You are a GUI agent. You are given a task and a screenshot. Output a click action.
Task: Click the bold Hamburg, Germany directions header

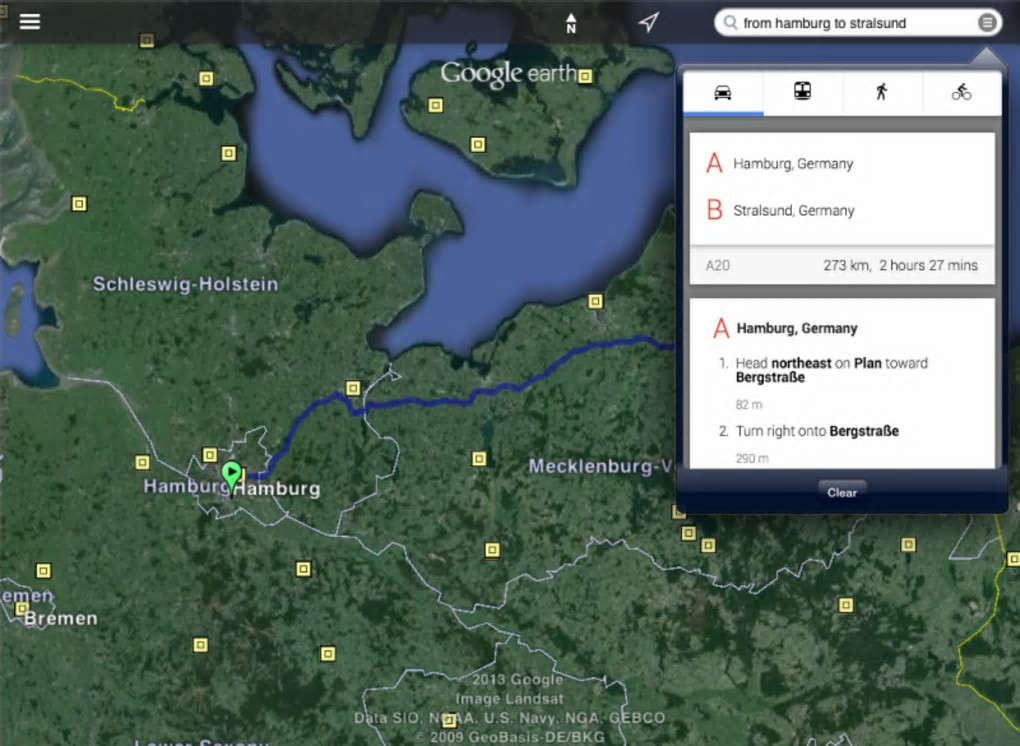pyautogui.click(x=796, y=328)
